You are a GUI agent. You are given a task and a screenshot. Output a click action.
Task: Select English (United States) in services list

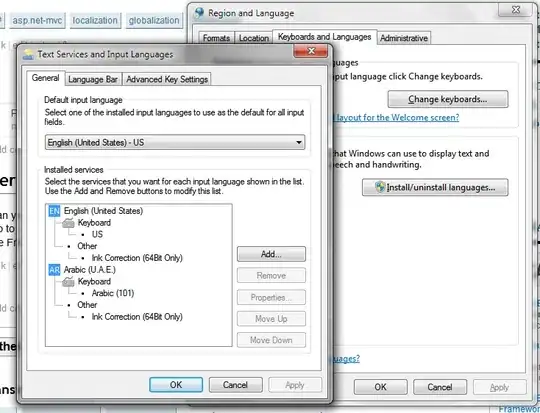click(x=103, y=211)
